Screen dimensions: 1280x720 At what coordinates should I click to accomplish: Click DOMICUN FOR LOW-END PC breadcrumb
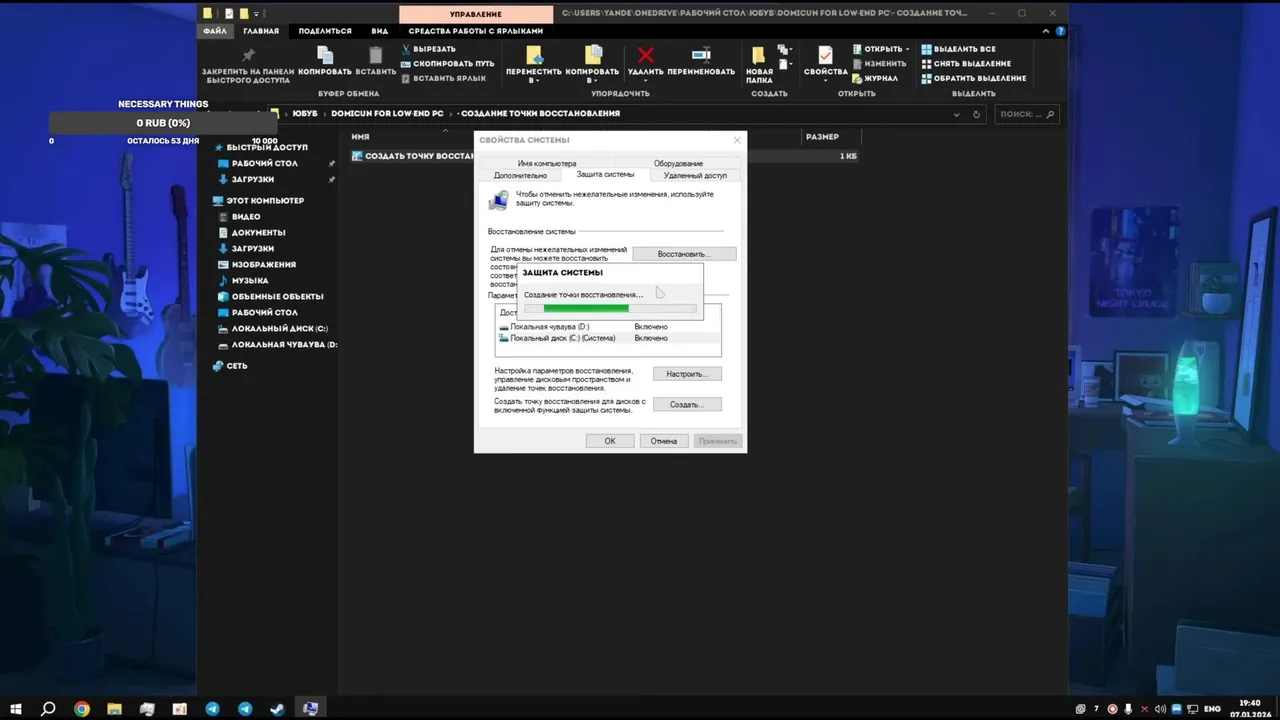[x=387, y=114]
